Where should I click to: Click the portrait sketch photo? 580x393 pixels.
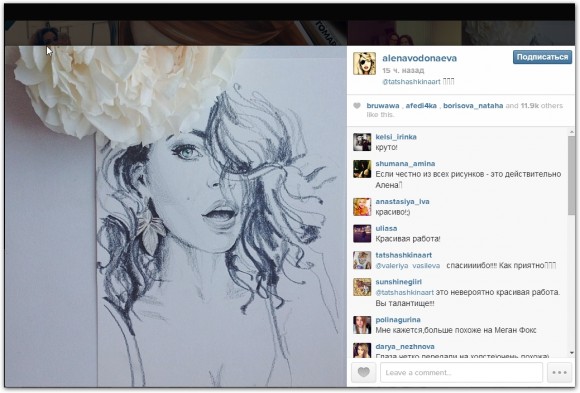(x=176, y=216)
